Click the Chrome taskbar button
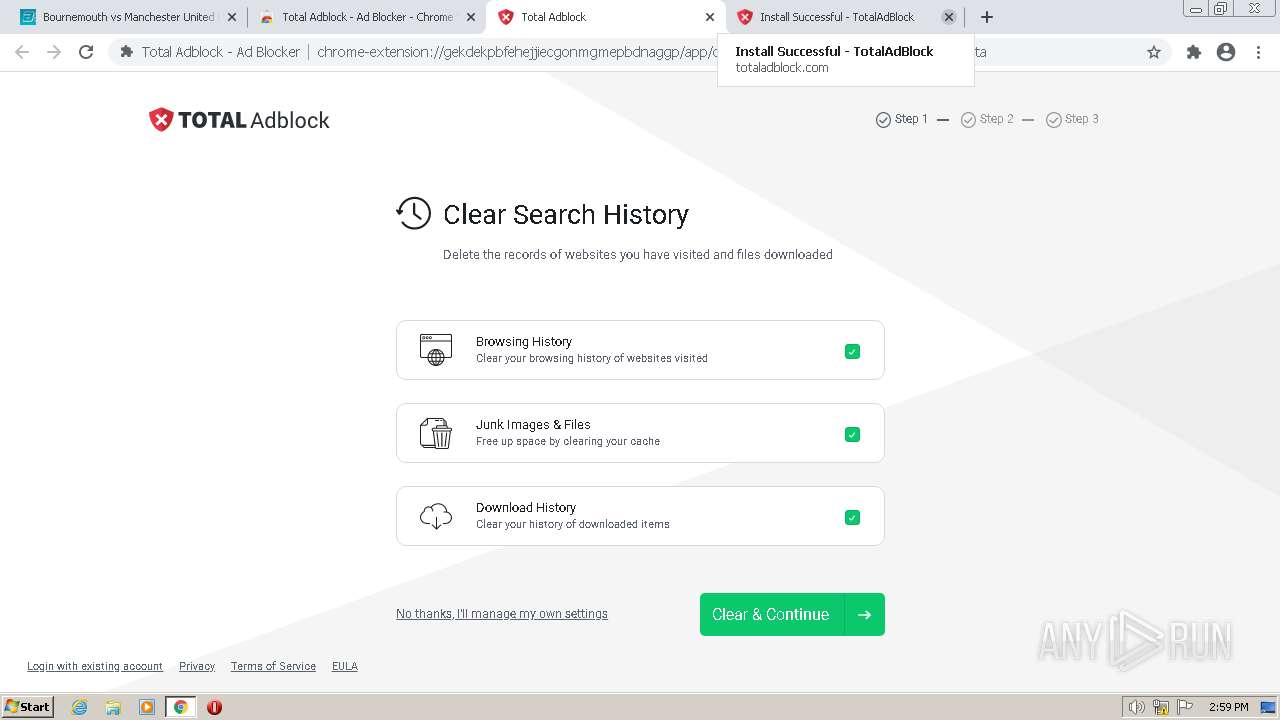1280x720 pixels. pos(181,707)
